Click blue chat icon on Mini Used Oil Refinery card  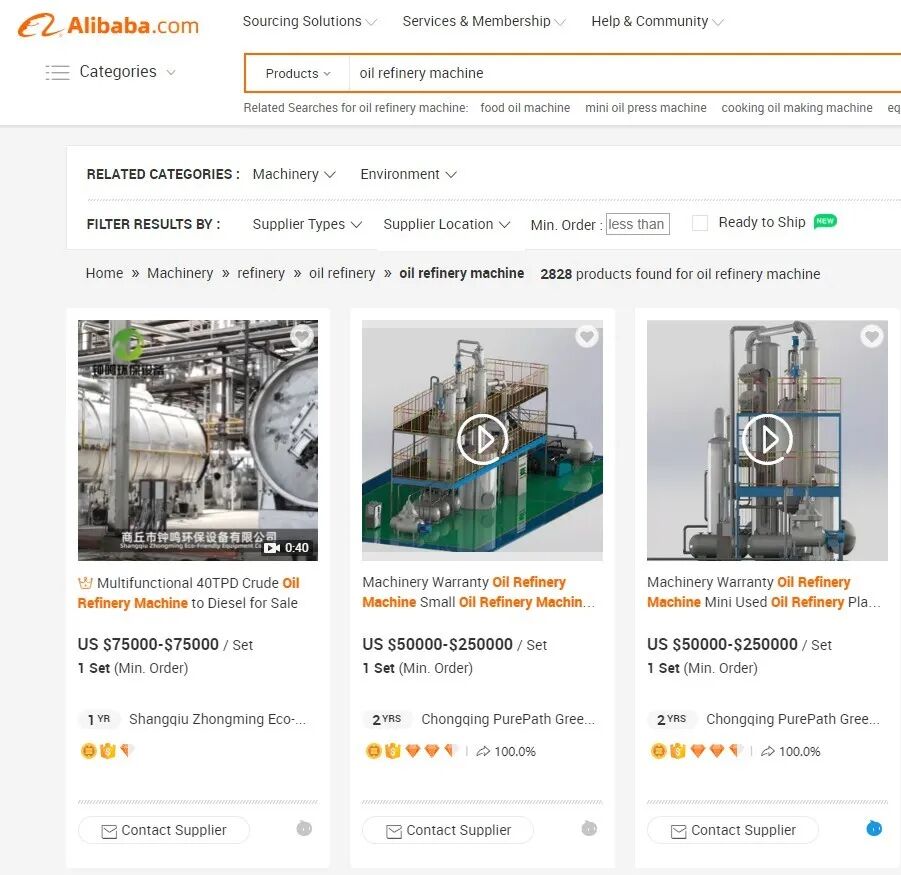874,828
